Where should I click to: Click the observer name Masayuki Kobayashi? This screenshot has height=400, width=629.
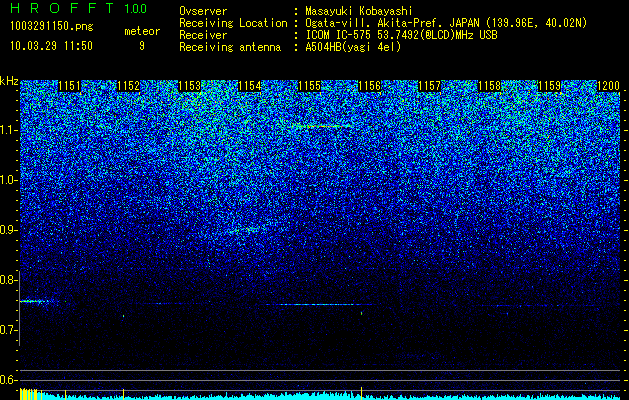click(359, 11)
